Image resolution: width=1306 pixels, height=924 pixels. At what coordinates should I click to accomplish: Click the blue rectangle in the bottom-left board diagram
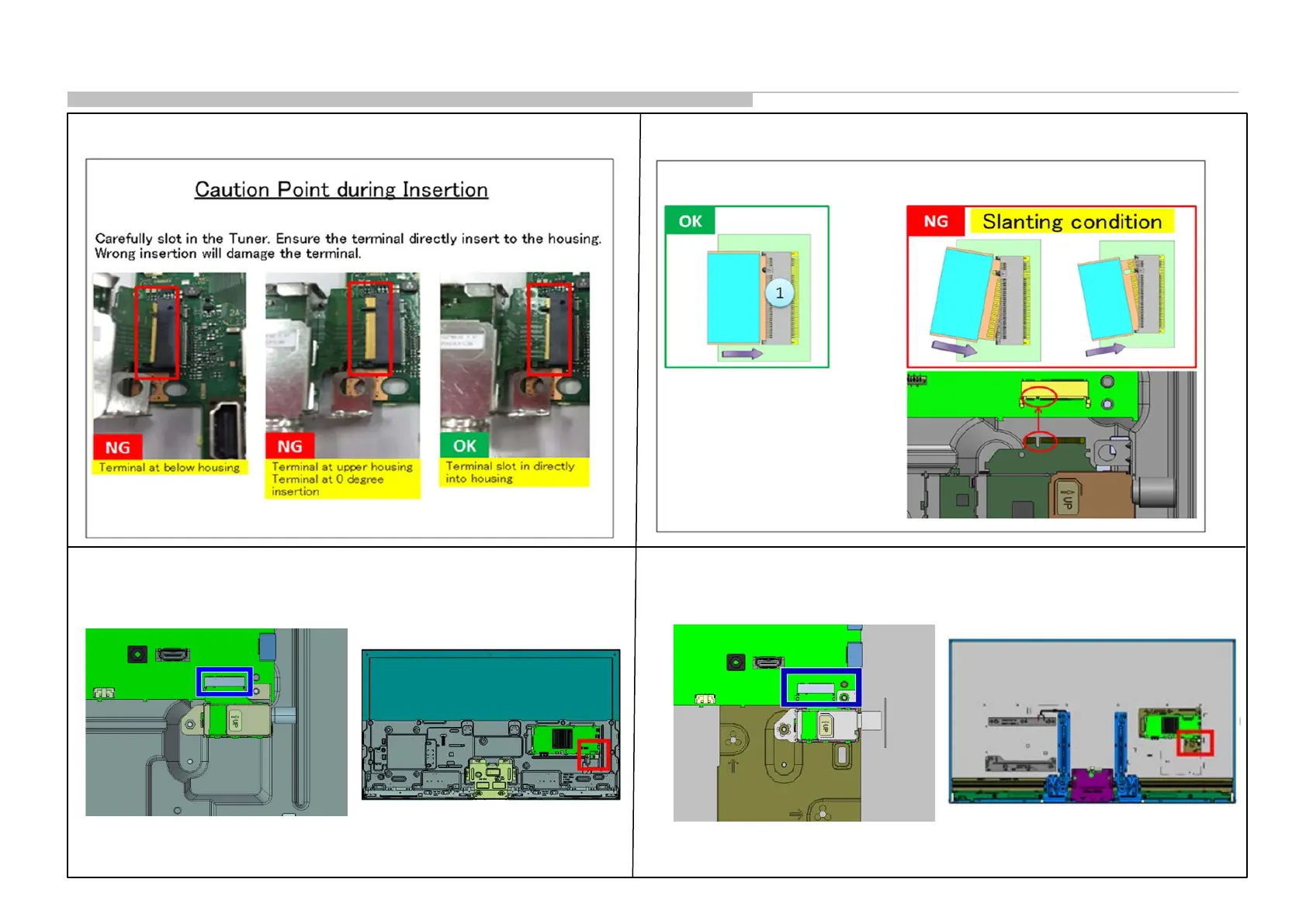tap(223, 683)
